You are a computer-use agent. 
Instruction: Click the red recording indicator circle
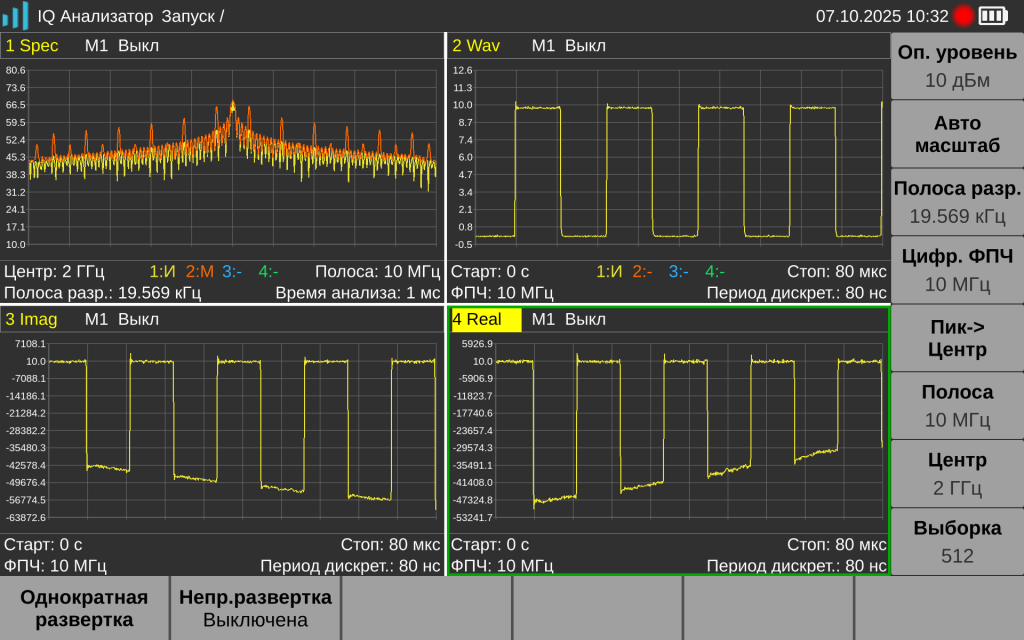[x=963, y=15]
